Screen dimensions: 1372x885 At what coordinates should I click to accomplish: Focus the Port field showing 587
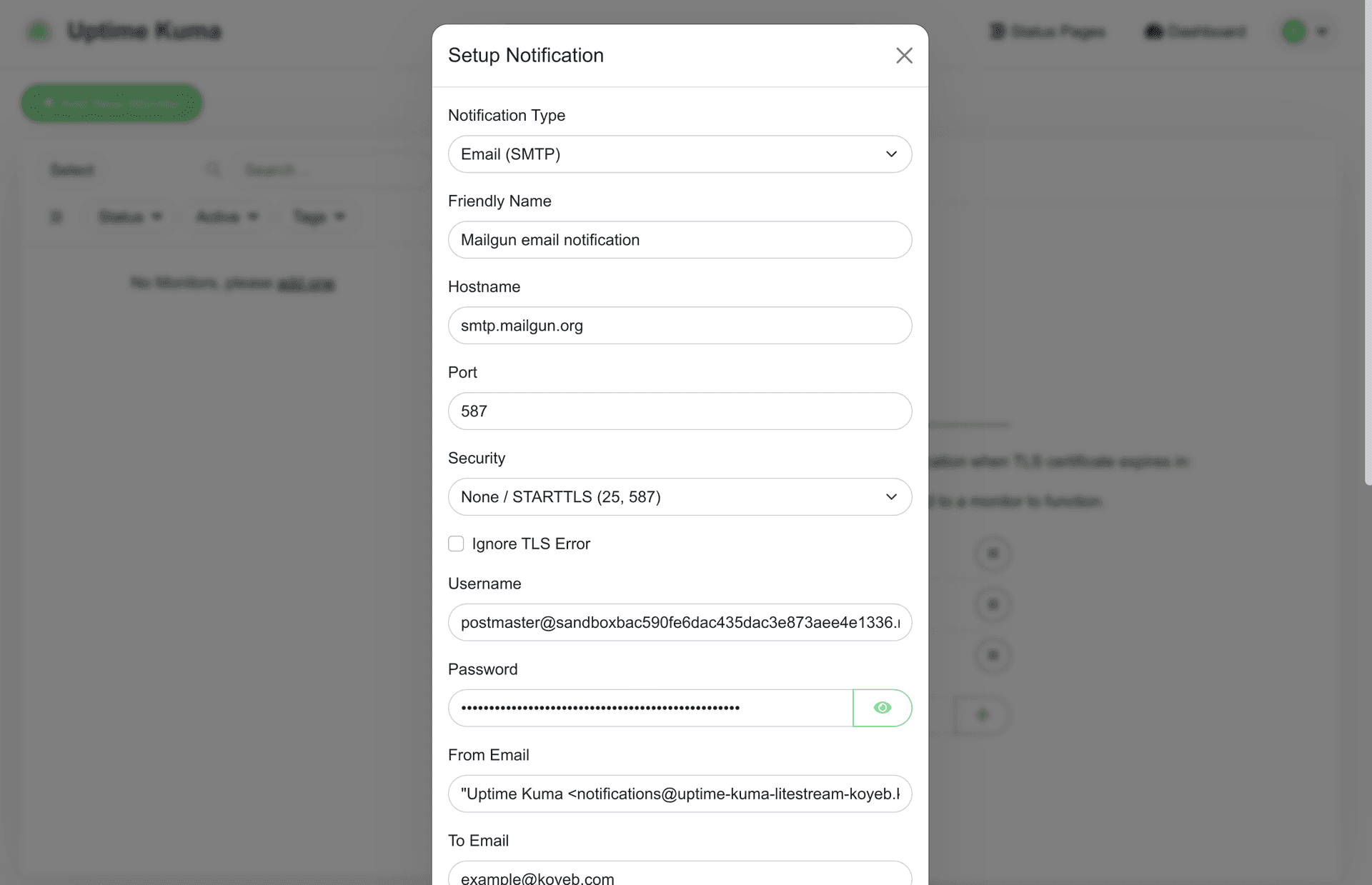pos(680,411)
